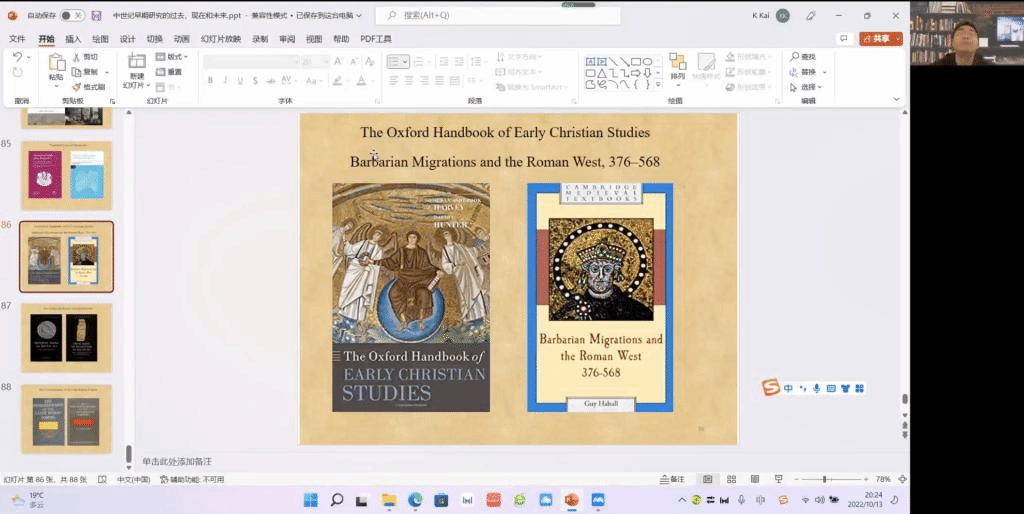Click the Format Painter (格式刷) icon

coord(77,87)
